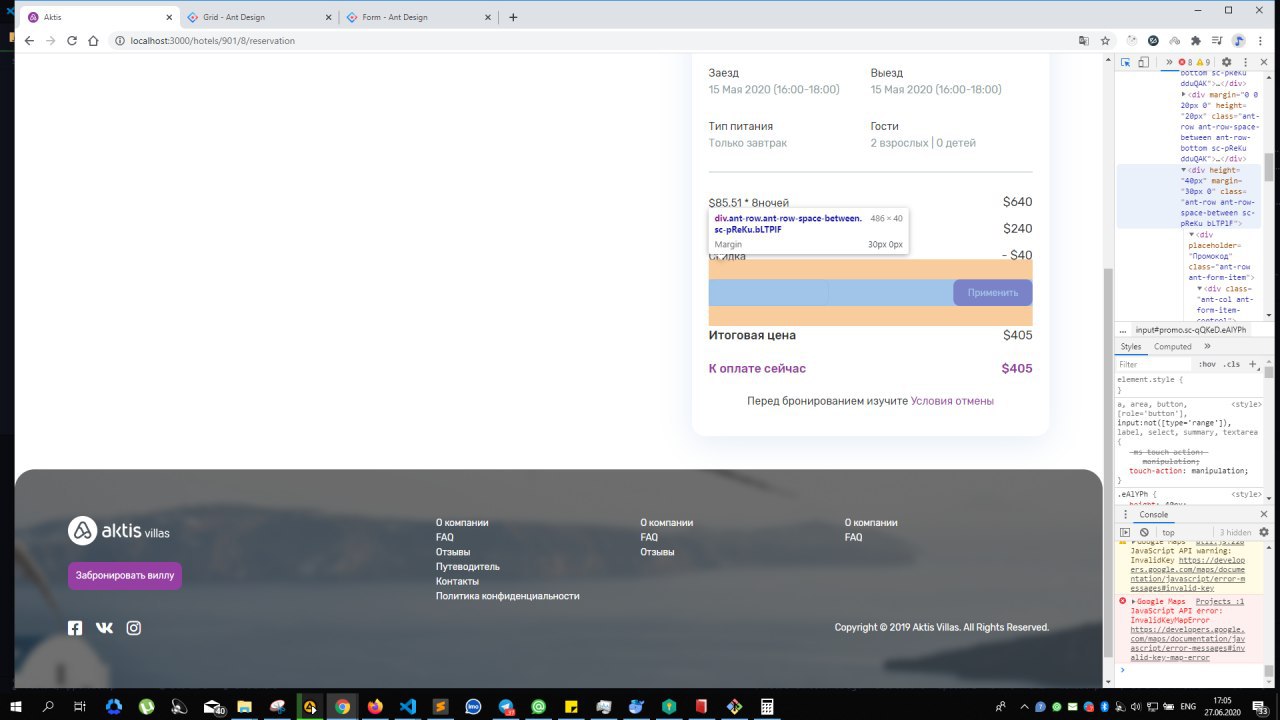Open the notification center in system tray
Screen dimensions: 1280x720
tap(1261, 706)
